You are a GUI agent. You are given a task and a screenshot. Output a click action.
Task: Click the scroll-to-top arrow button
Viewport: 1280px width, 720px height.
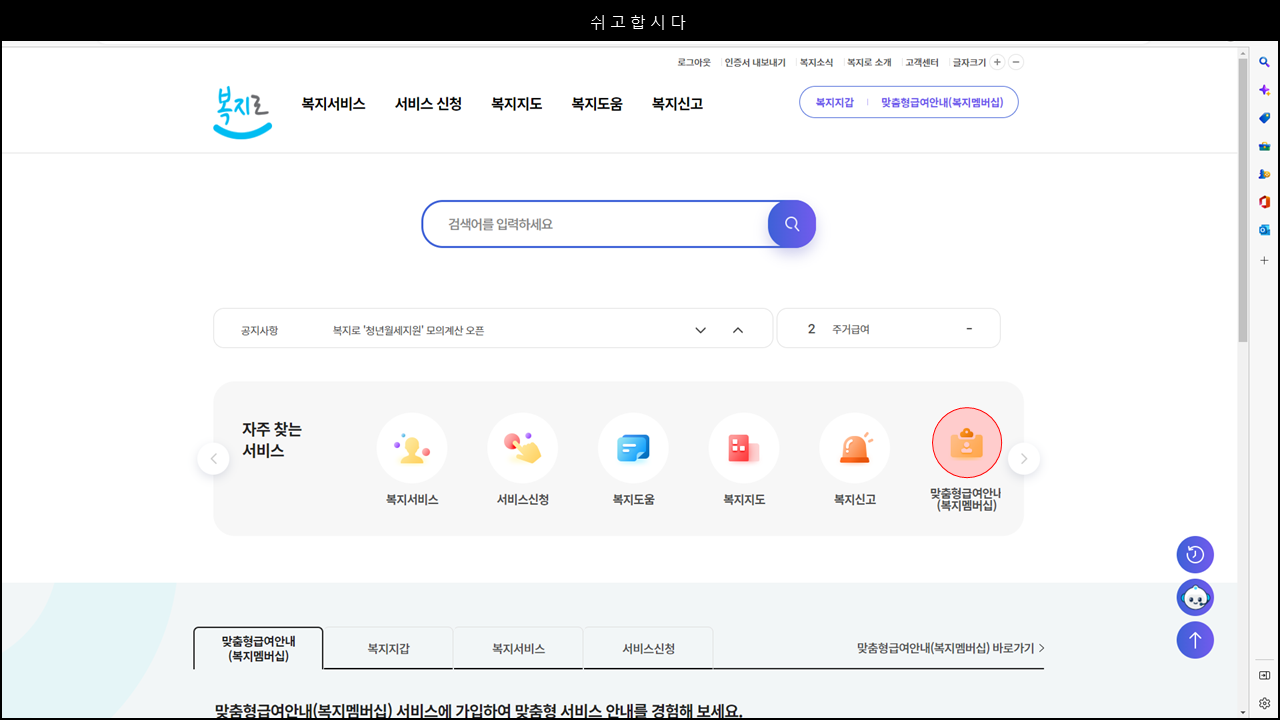pos(1195,640)
